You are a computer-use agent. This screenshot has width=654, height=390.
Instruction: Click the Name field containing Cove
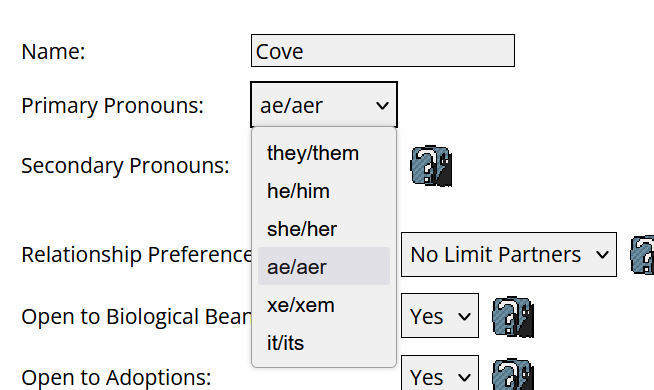point(382,50)
